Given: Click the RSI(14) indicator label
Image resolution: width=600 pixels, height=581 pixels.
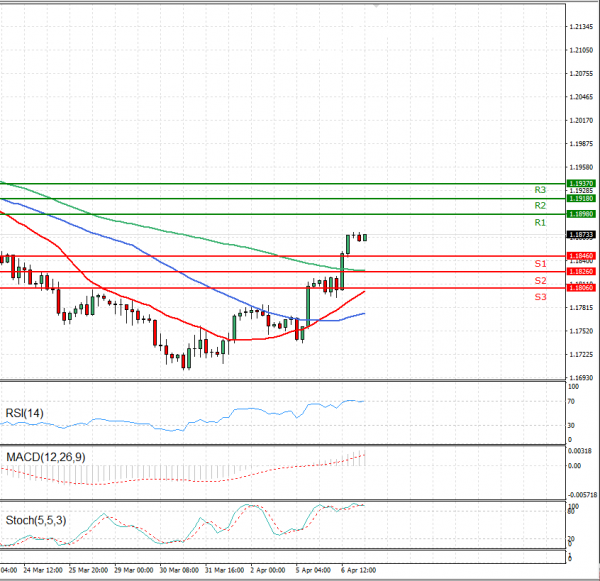Looking at the screenshot, I should click(24, 413).
